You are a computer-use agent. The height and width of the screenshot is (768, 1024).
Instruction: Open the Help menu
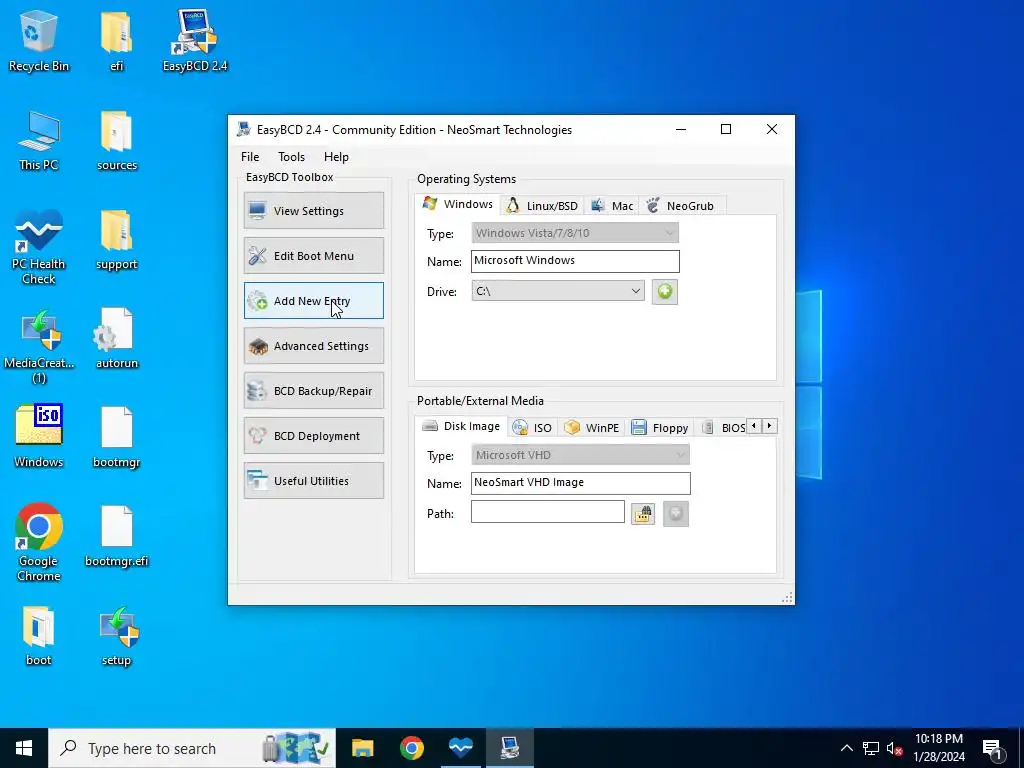[336, 157]
